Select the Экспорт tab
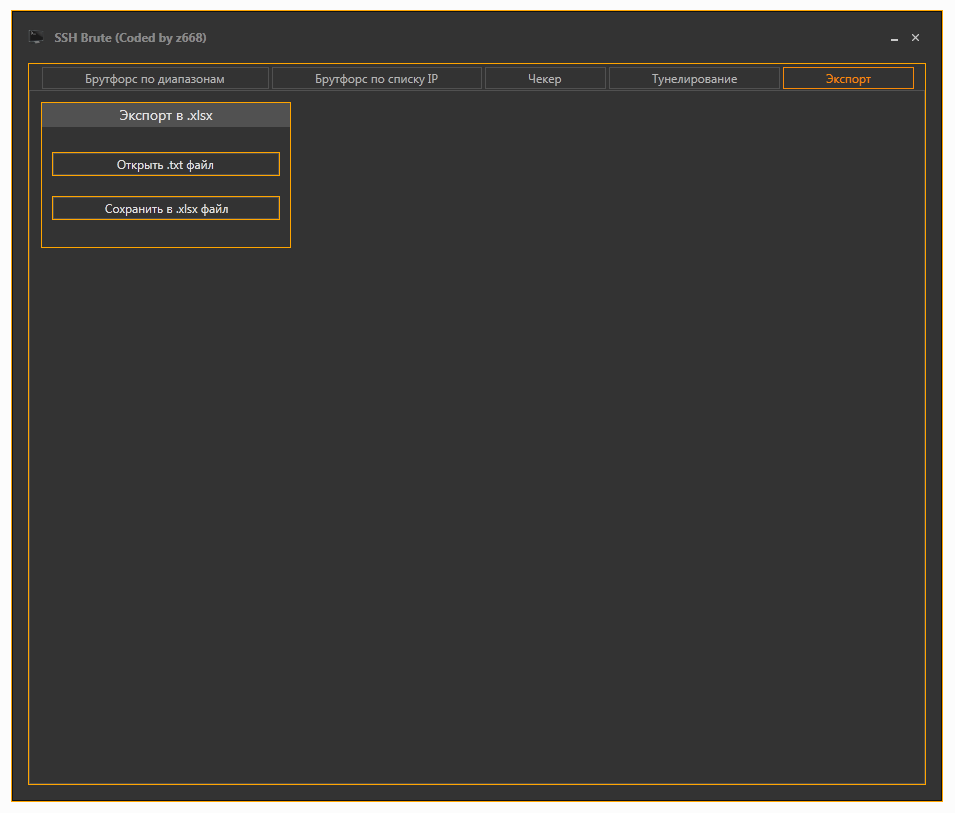The image size is (955, 813). [x=848, y=79]
